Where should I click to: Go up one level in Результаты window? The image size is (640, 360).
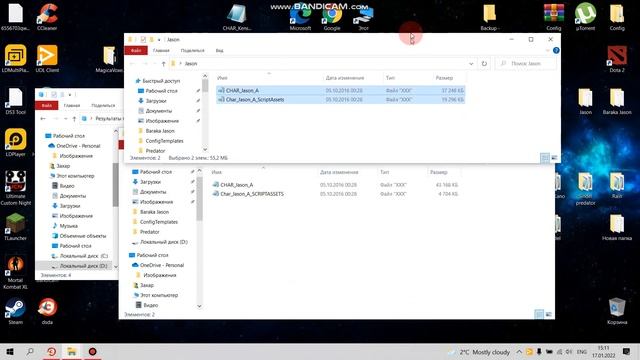74,119
